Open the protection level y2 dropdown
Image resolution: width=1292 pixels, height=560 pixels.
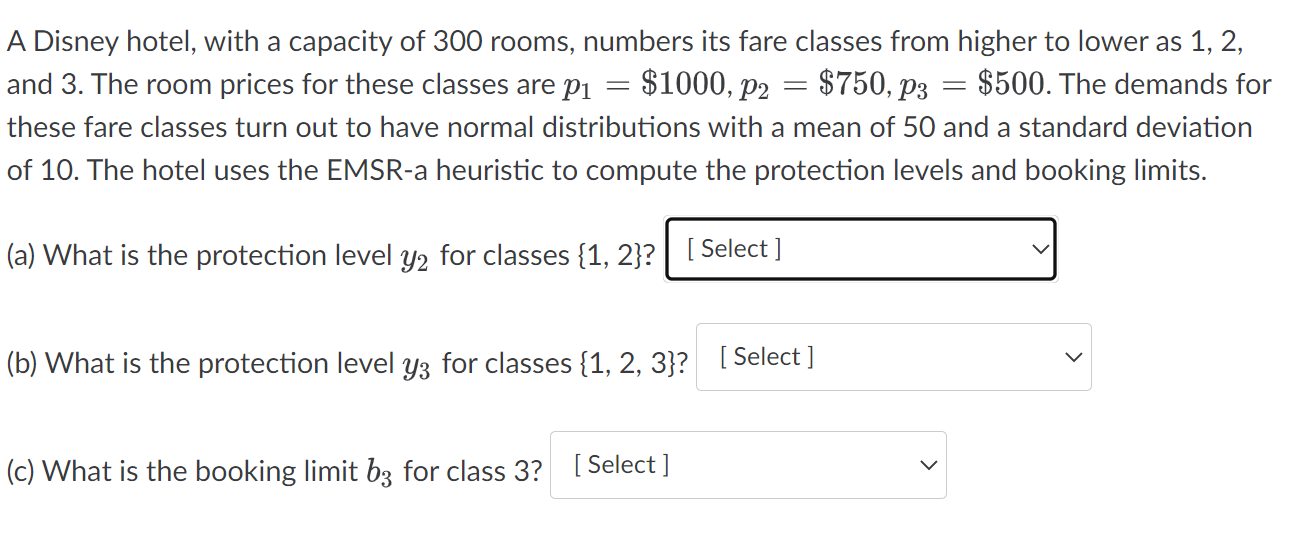[x=861, y=249]
